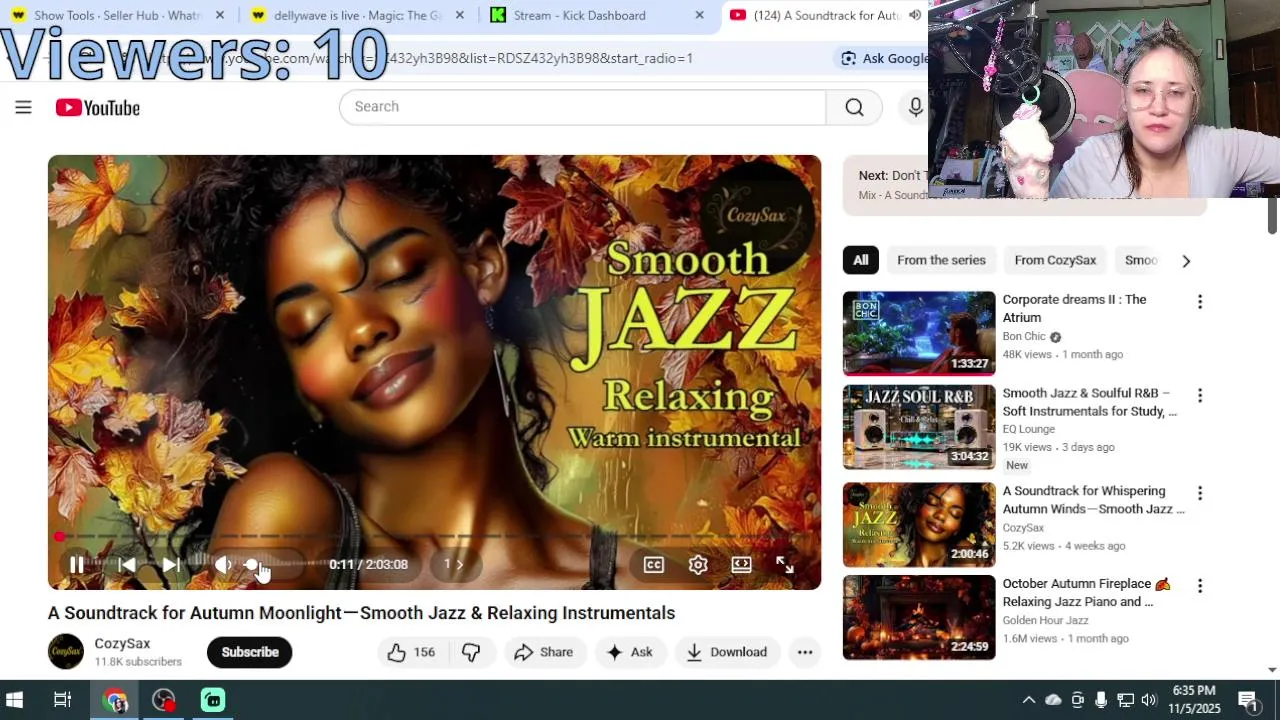The image size is (1280, 720).
Task: Close the dellywave is live tab
Action: coord(460,15)
